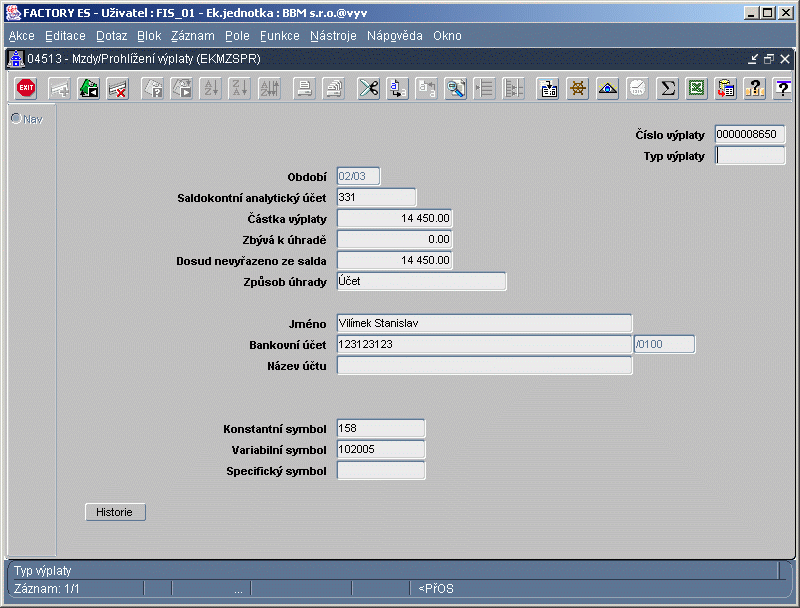Viewport: 800px width, 608px height.
Task: Click the empty Specifický symbol field
Action: [381, 470]
